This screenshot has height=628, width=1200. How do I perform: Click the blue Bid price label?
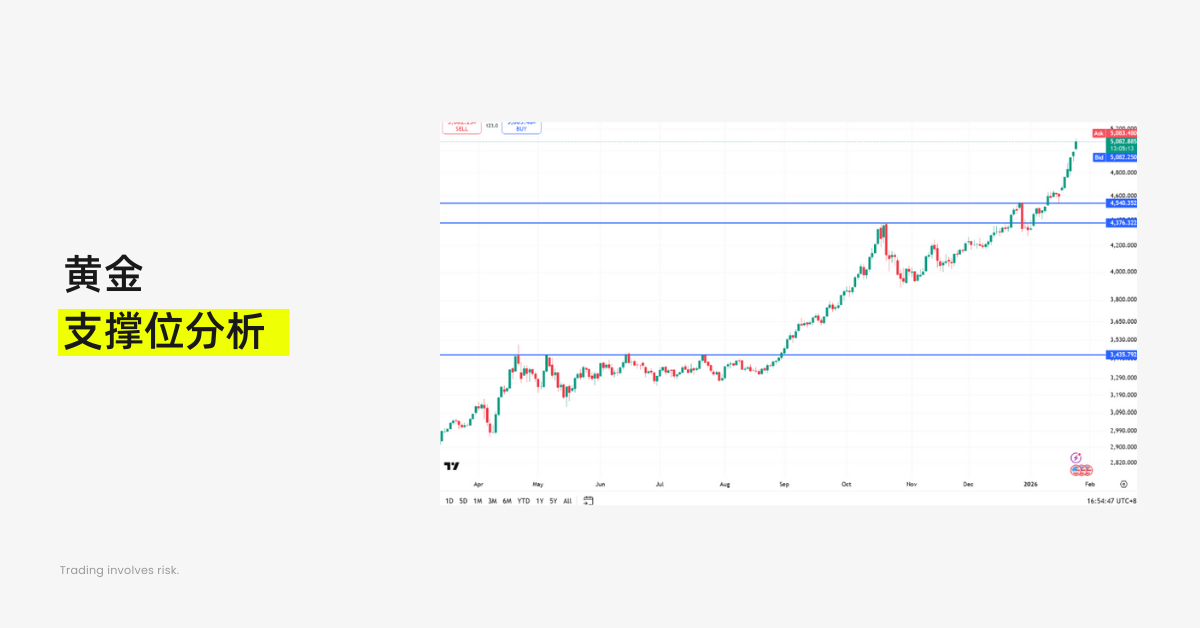1115,158
